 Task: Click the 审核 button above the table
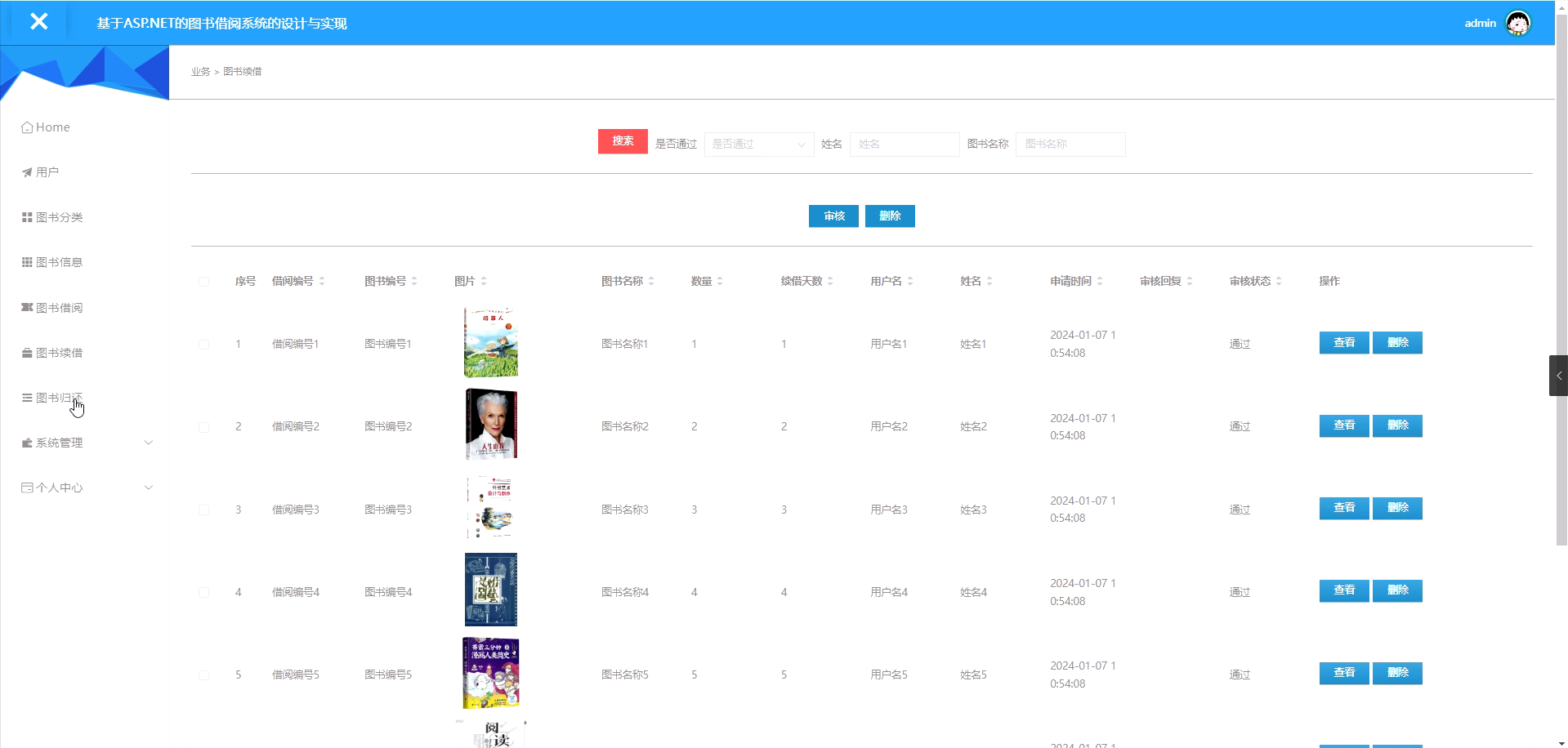click(x=833, y=216)
